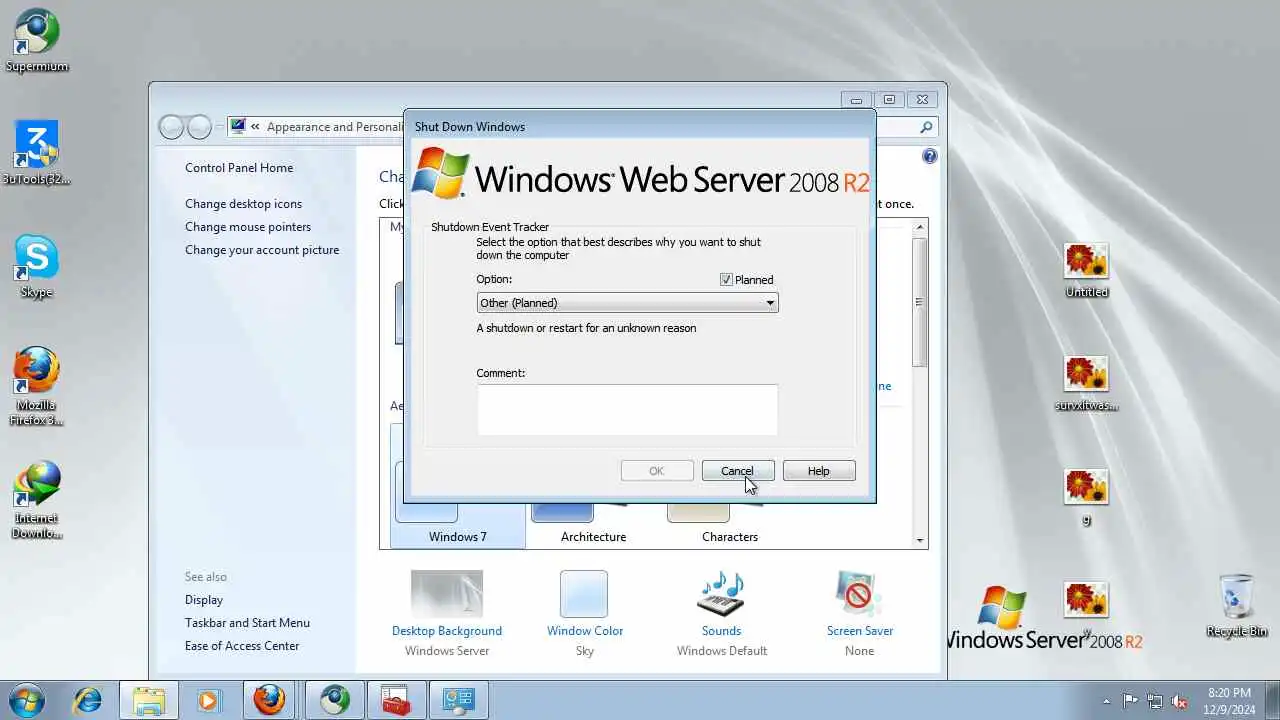Select the image file named g on the desktop
The image size is (1280, 720).
pyautogui.click(x=1086, y=497)
